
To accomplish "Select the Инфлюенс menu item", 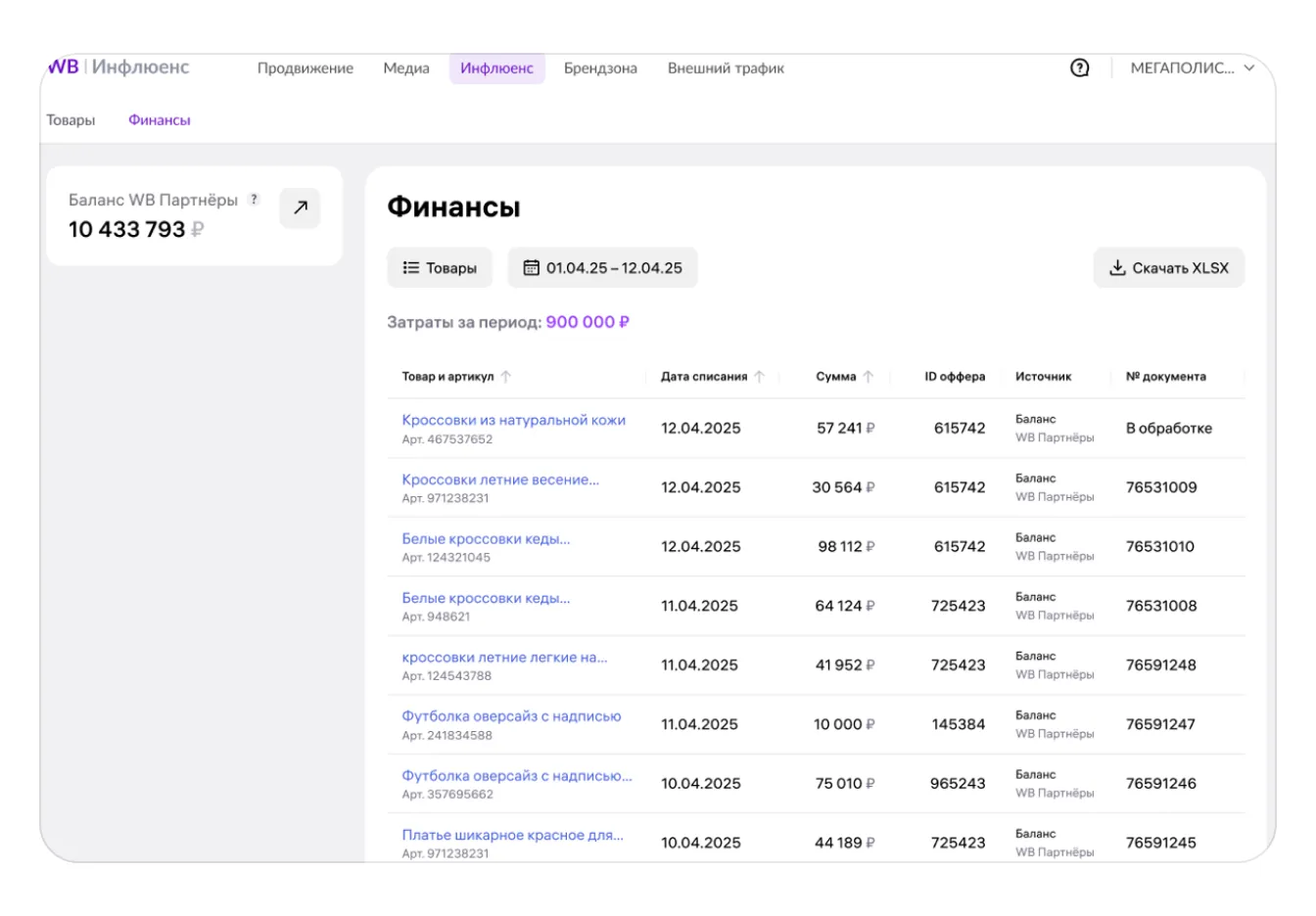I will [x=496, y=68].
